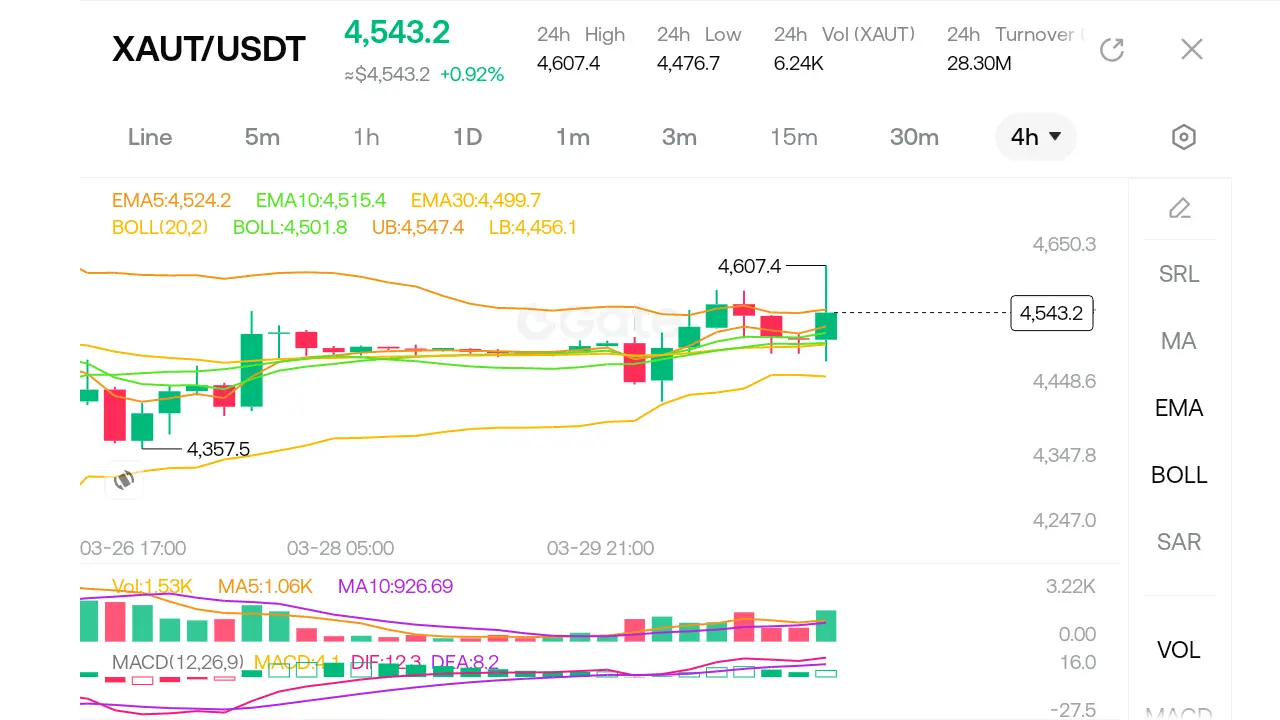This screenshot has width=1280, height=720.
Task: Click the 03-28 05:00 time label
Action: [x=340, y=548]
